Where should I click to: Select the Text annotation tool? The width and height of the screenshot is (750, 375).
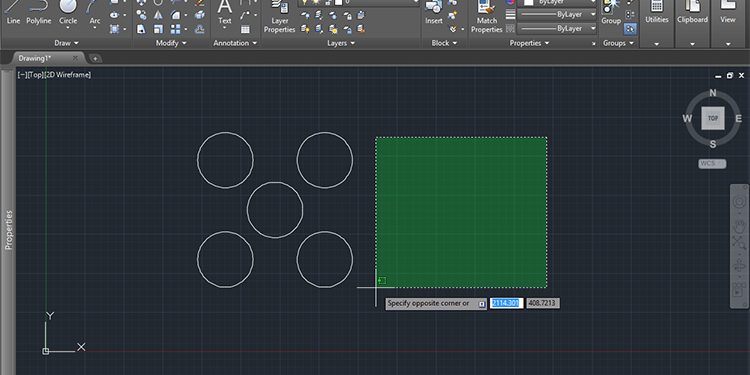coord(225,12)
